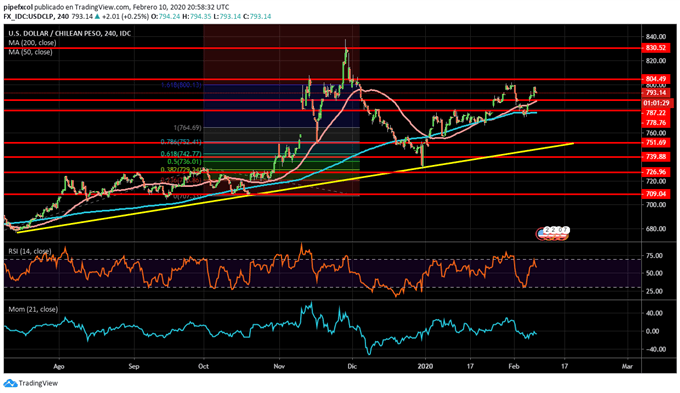Click the Fibonacci 0.618(742.77) level label
The image size is (680, 393).
click(181, 154)
